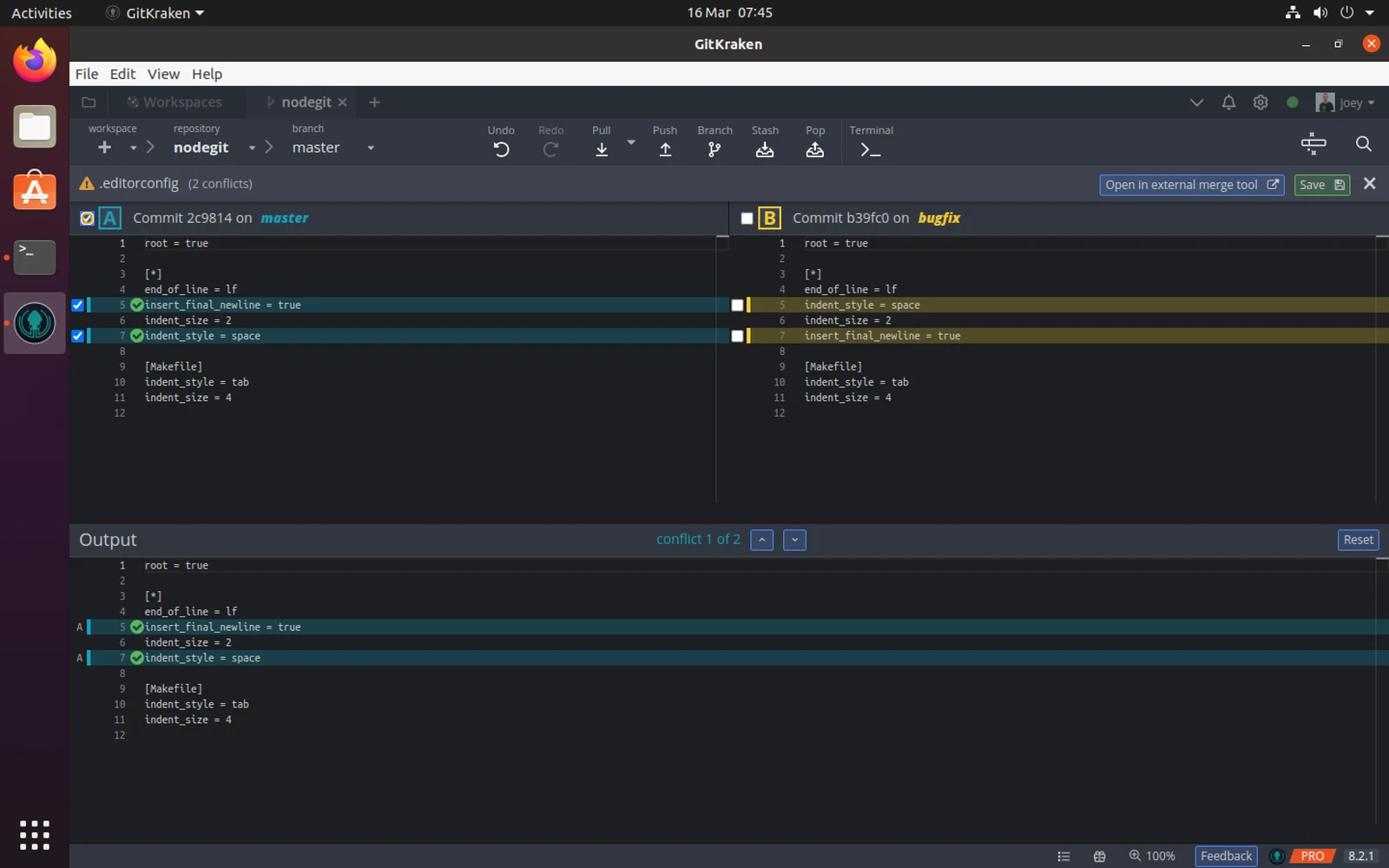Open the search magnifier icon

[x=1364, y=144]
